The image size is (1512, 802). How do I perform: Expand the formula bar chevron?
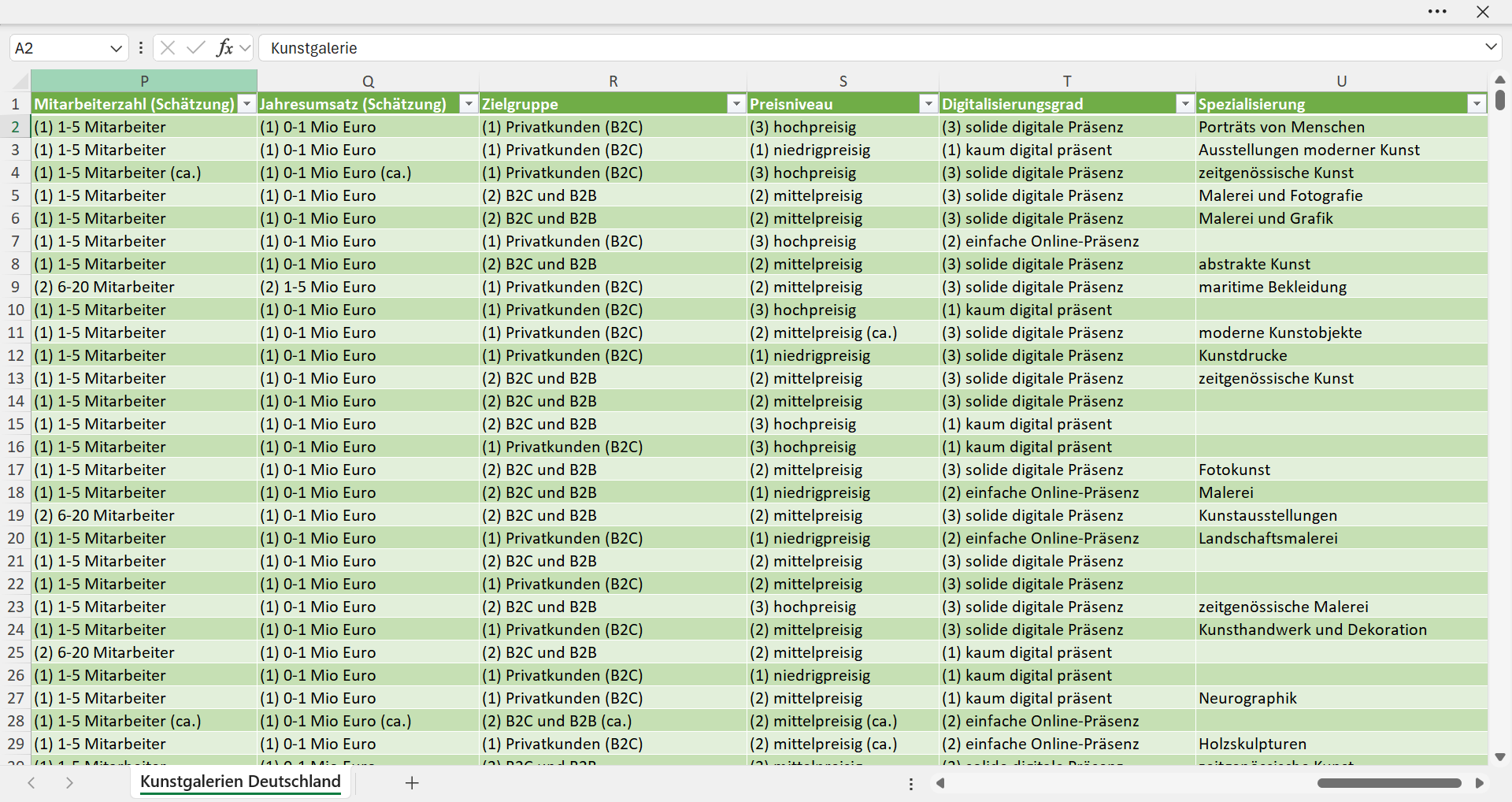tap(1491, 47)
